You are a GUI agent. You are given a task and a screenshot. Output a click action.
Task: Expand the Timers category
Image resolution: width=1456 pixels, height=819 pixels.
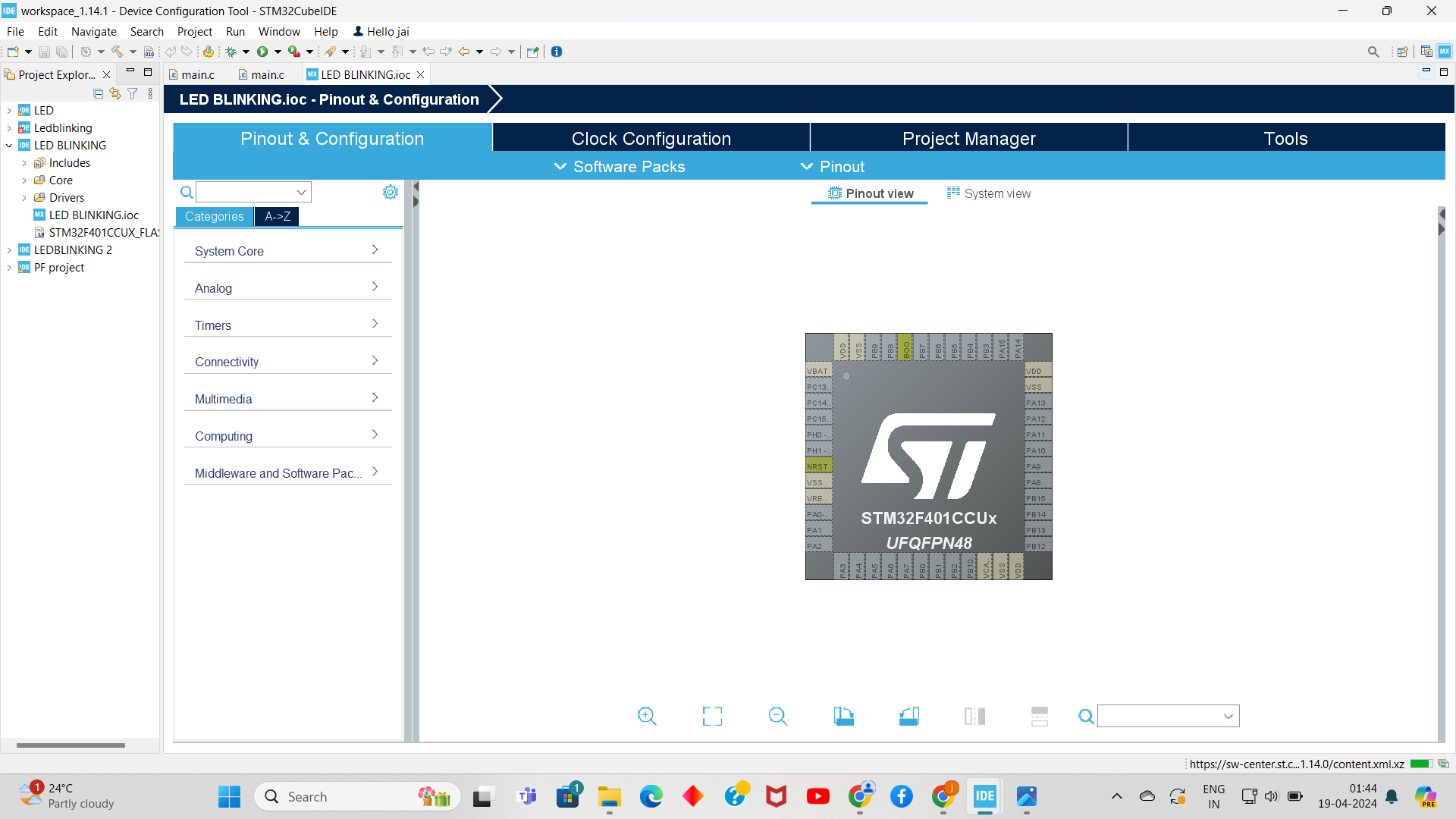click(287, 325)
